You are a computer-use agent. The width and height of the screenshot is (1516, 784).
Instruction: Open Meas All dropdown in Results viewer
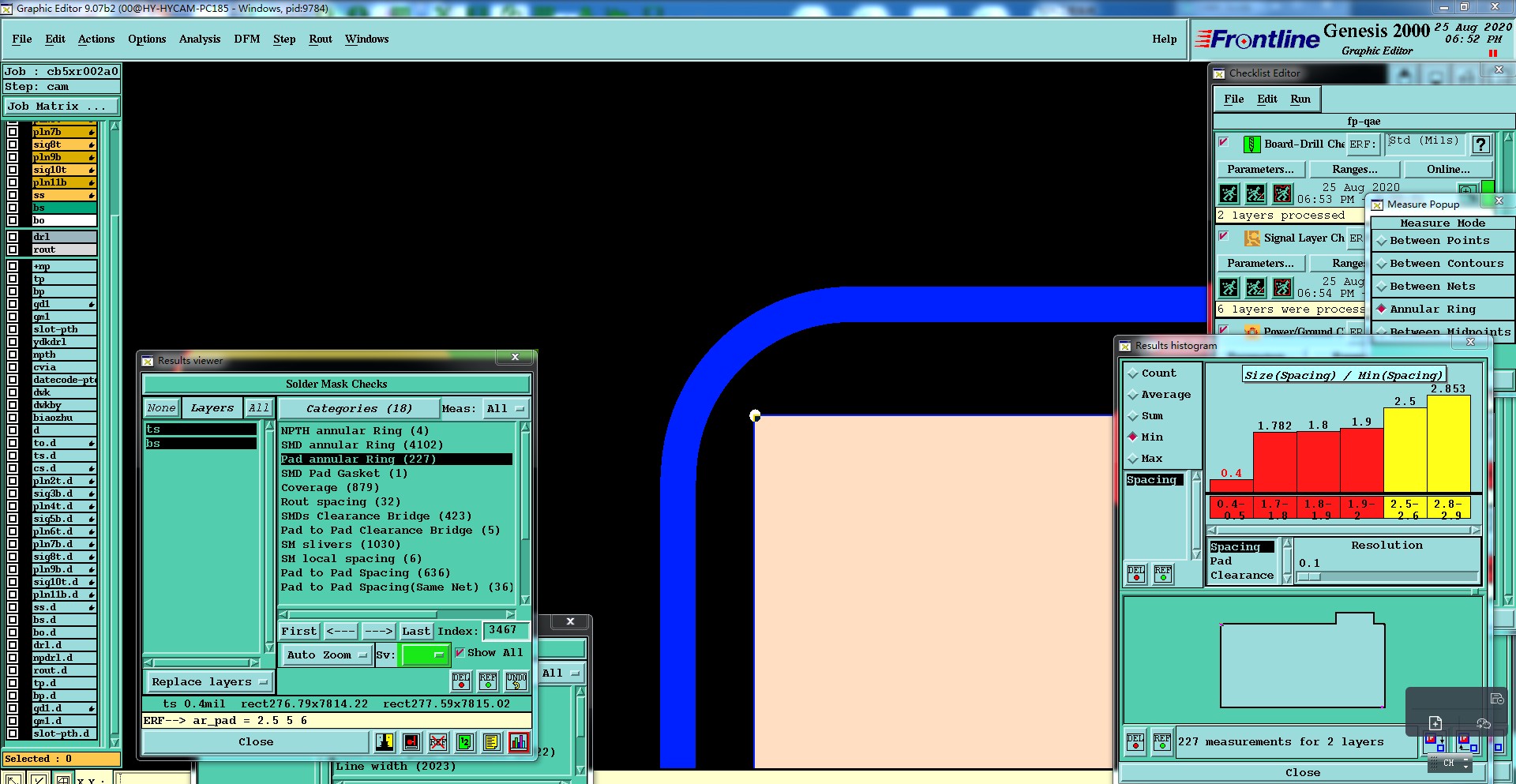coord(505,408)
